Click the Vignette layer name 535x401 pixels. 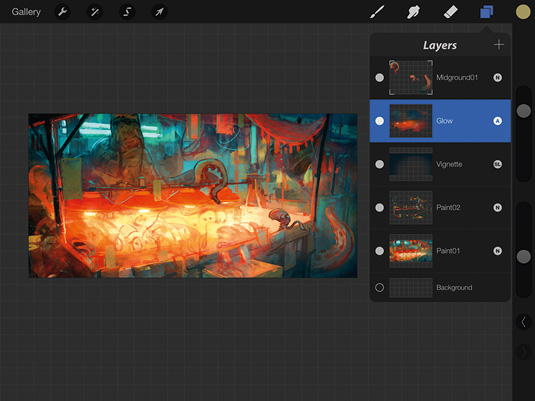tap(449, 164)
